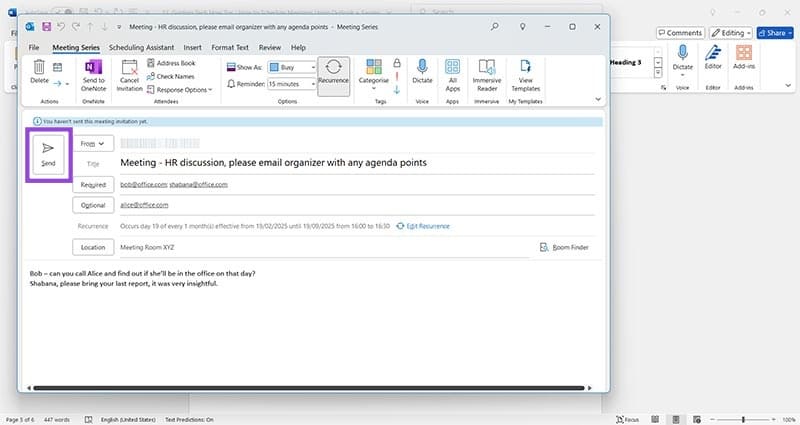
Task: Open the Response Options dropdown
Action: pyautogui.click(x=179, y=90)
